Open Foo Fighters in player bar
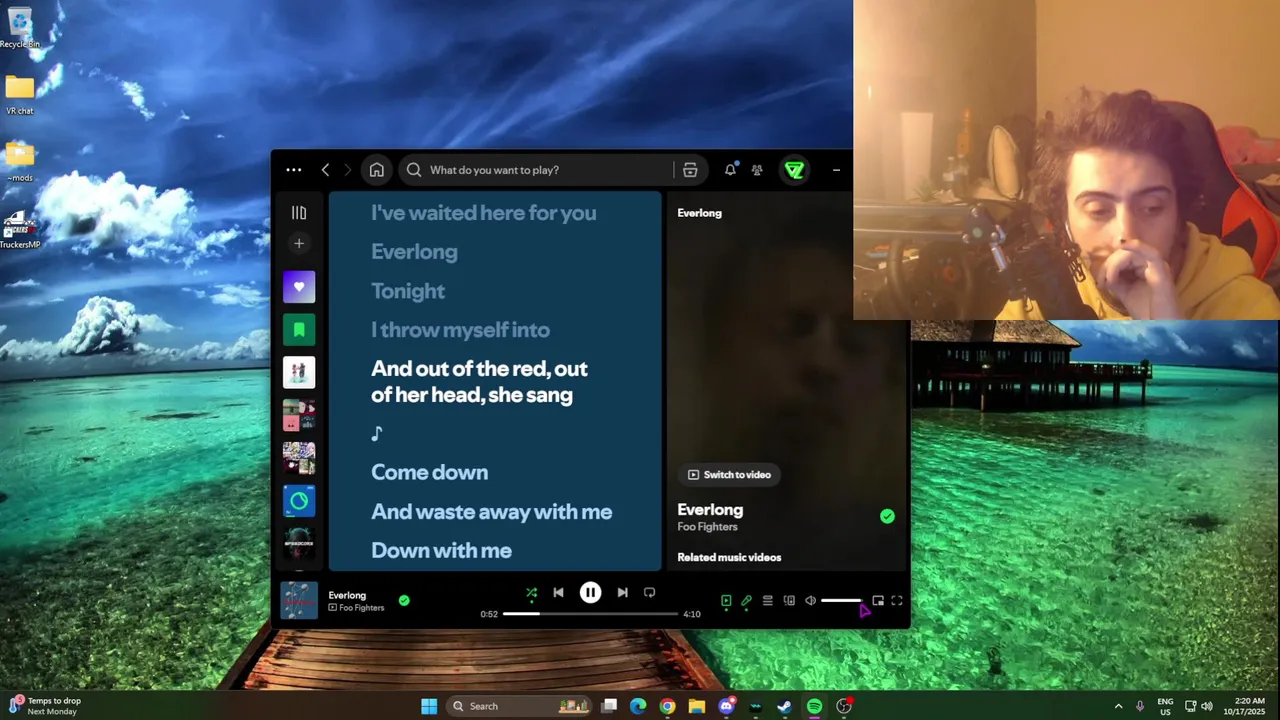 coord(361,608)
